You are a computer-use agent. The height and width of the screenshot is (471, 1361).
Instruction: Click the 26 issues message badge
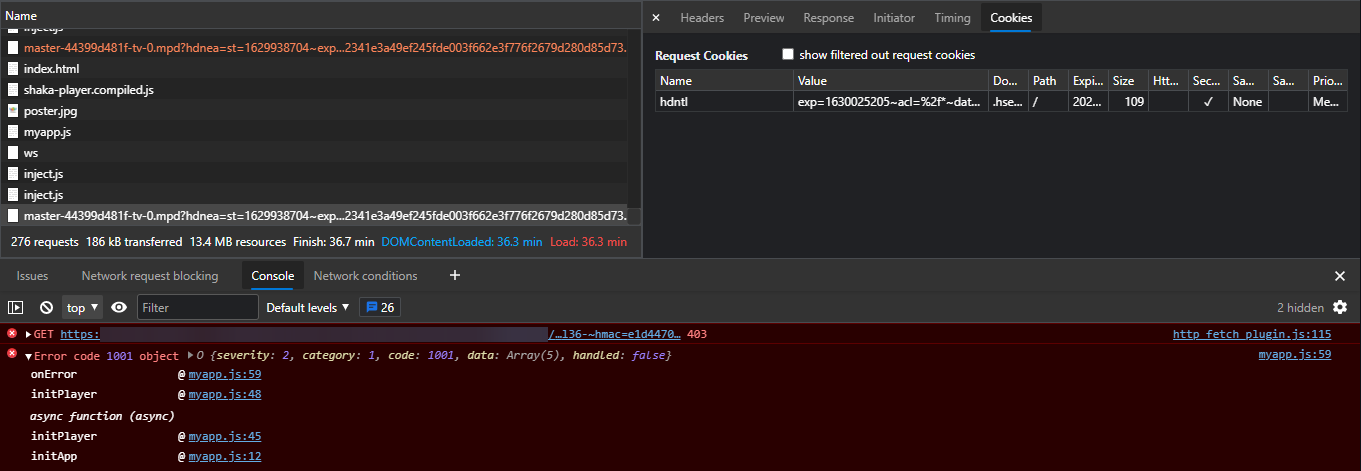380,308
